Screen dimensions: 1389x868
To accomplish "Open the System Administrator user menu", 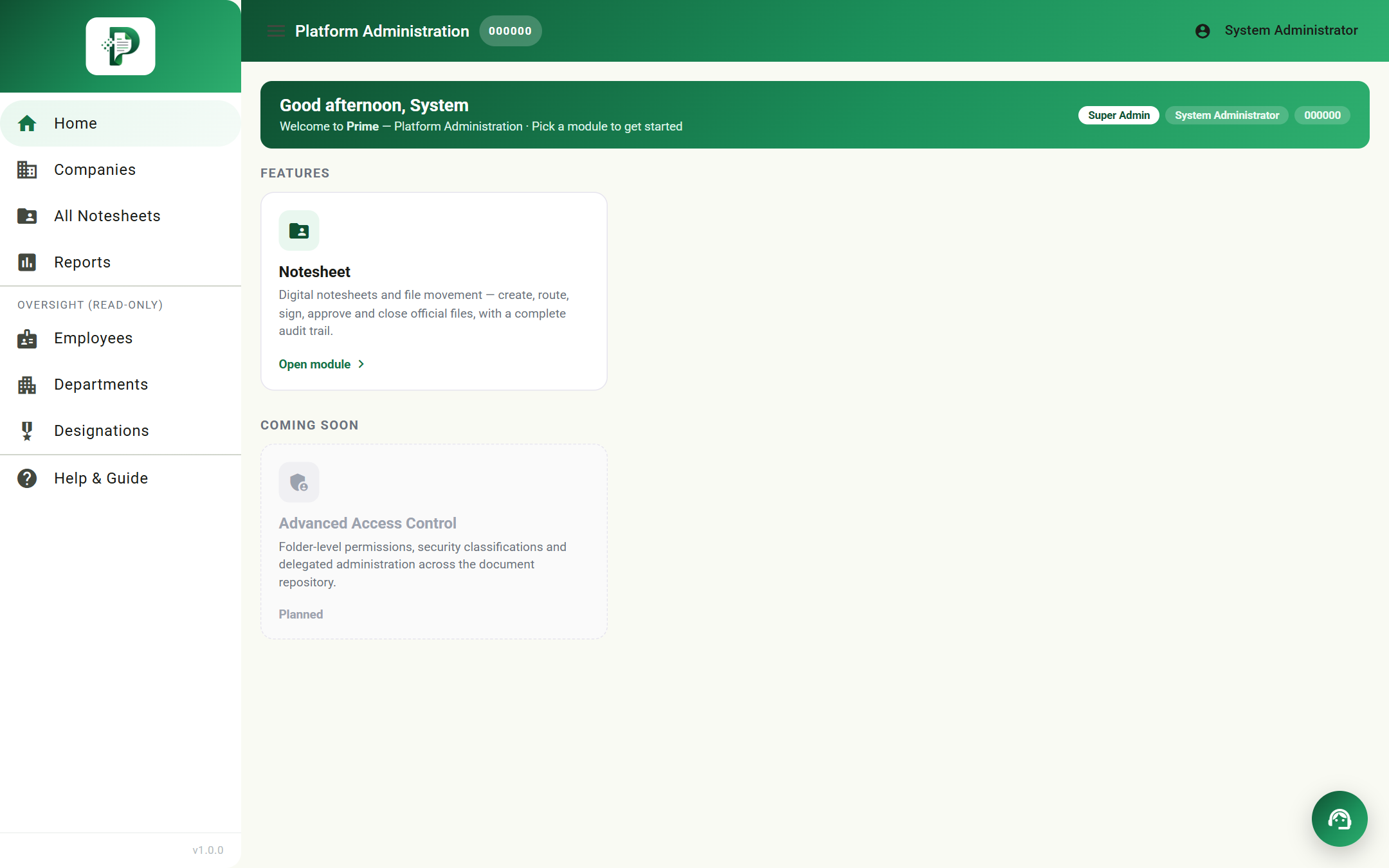I will tap(1276, 30).
